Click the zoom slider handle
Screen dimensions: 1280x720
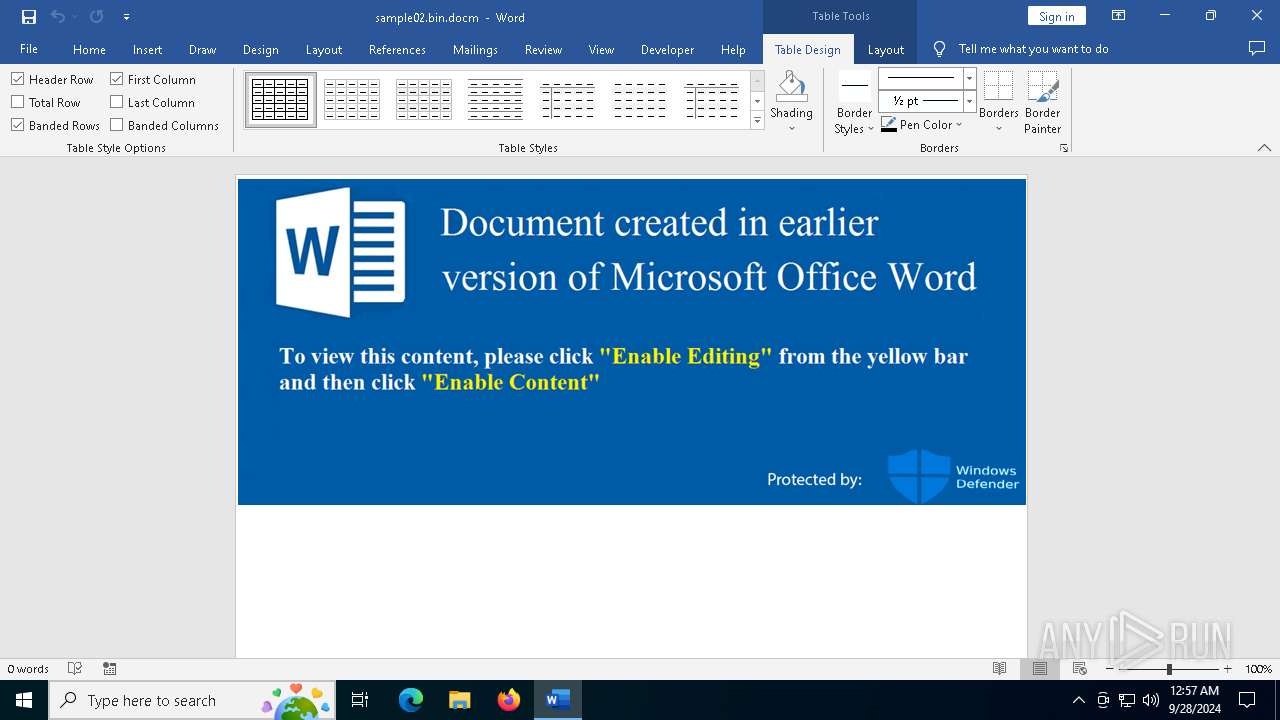(1169, 669)
